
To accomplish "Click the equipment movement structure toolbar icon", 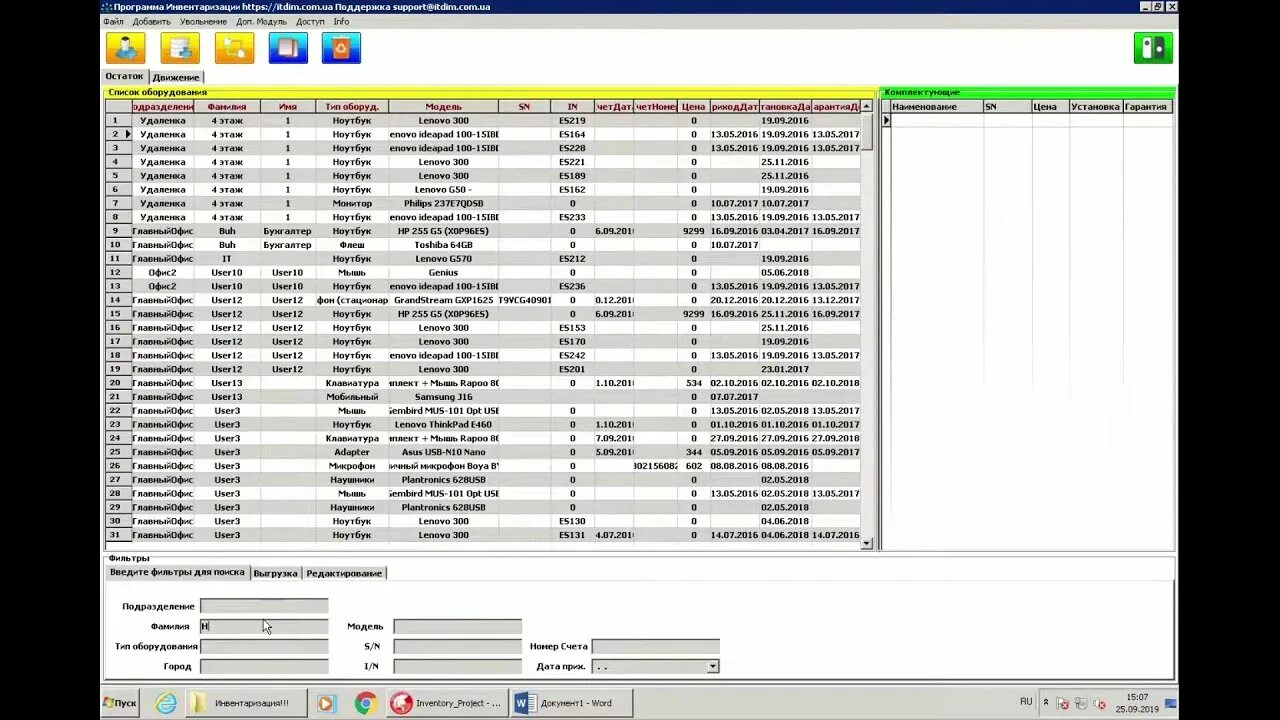I will (x=234, y=48).
